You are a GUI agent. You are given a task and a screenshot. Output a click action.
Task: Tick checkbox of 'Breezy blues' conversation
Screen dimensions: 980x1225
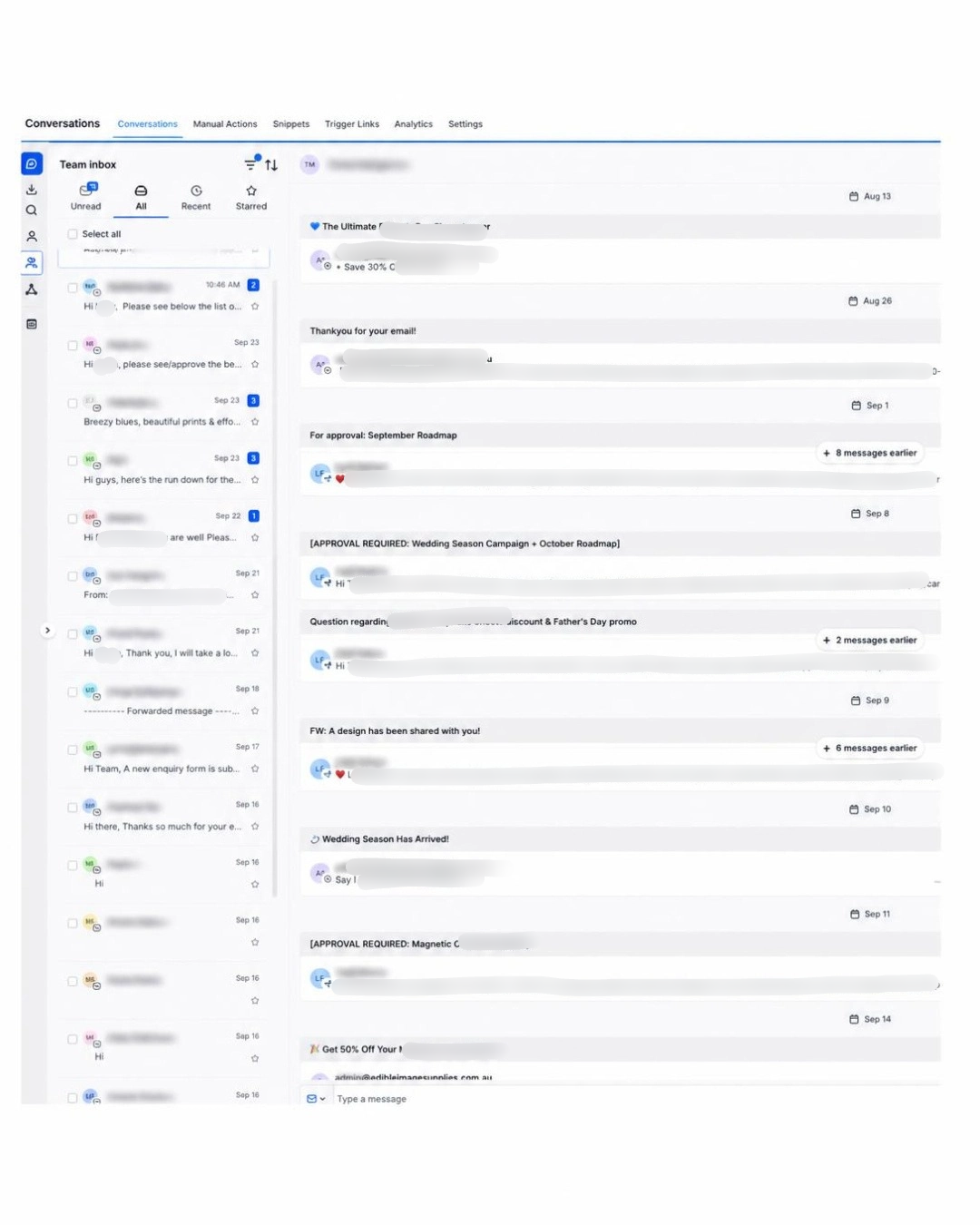73,403
